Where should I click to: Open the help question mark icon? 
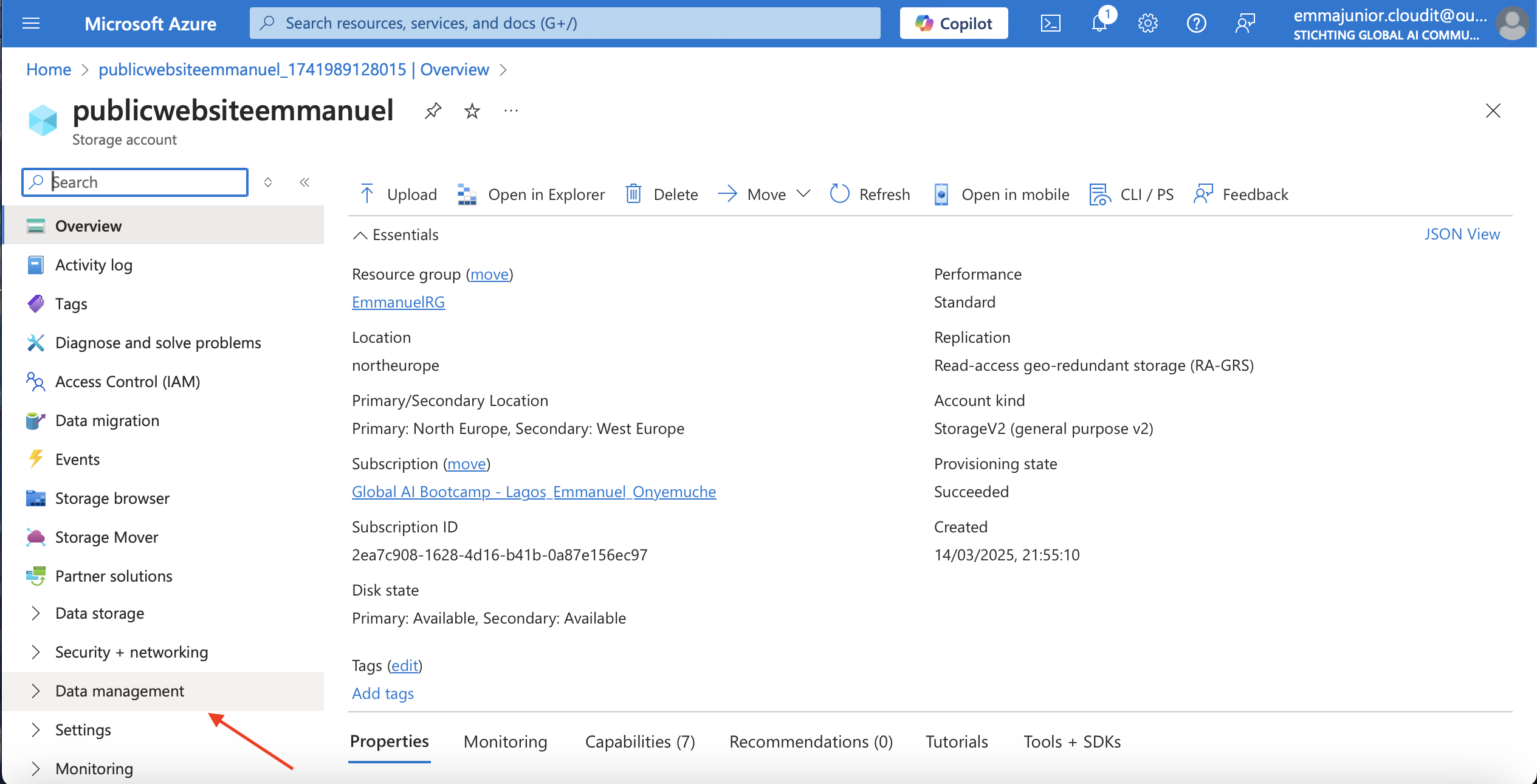point(1196,24)
